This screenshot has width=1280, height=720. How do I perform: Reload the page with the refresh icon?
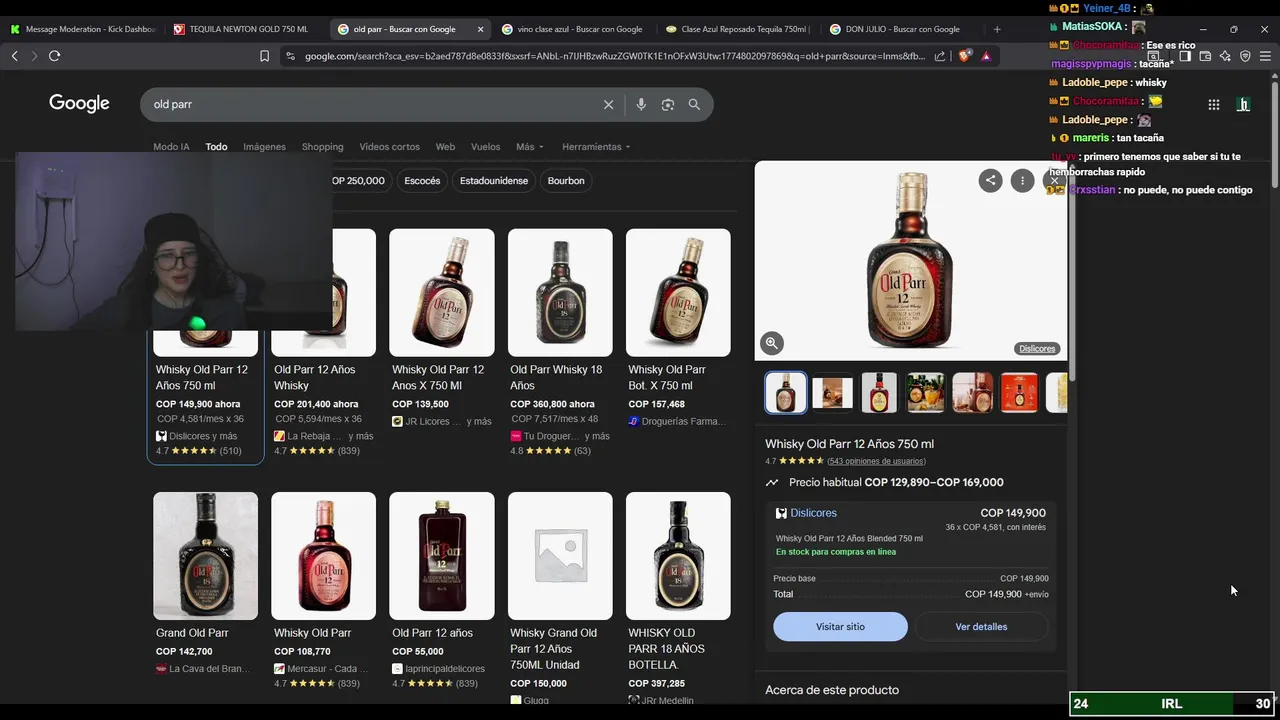click(54, 56)
